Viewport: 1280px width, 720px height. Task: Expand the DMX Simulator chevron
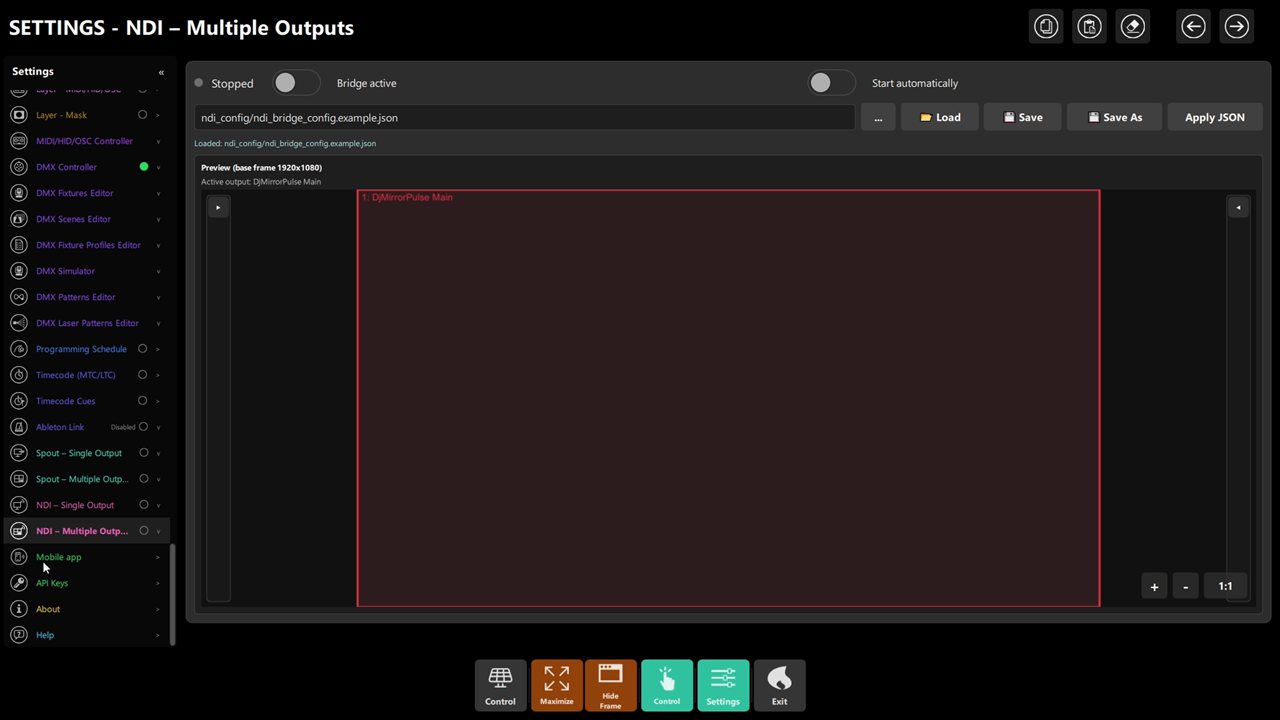(x=158, y=271)
